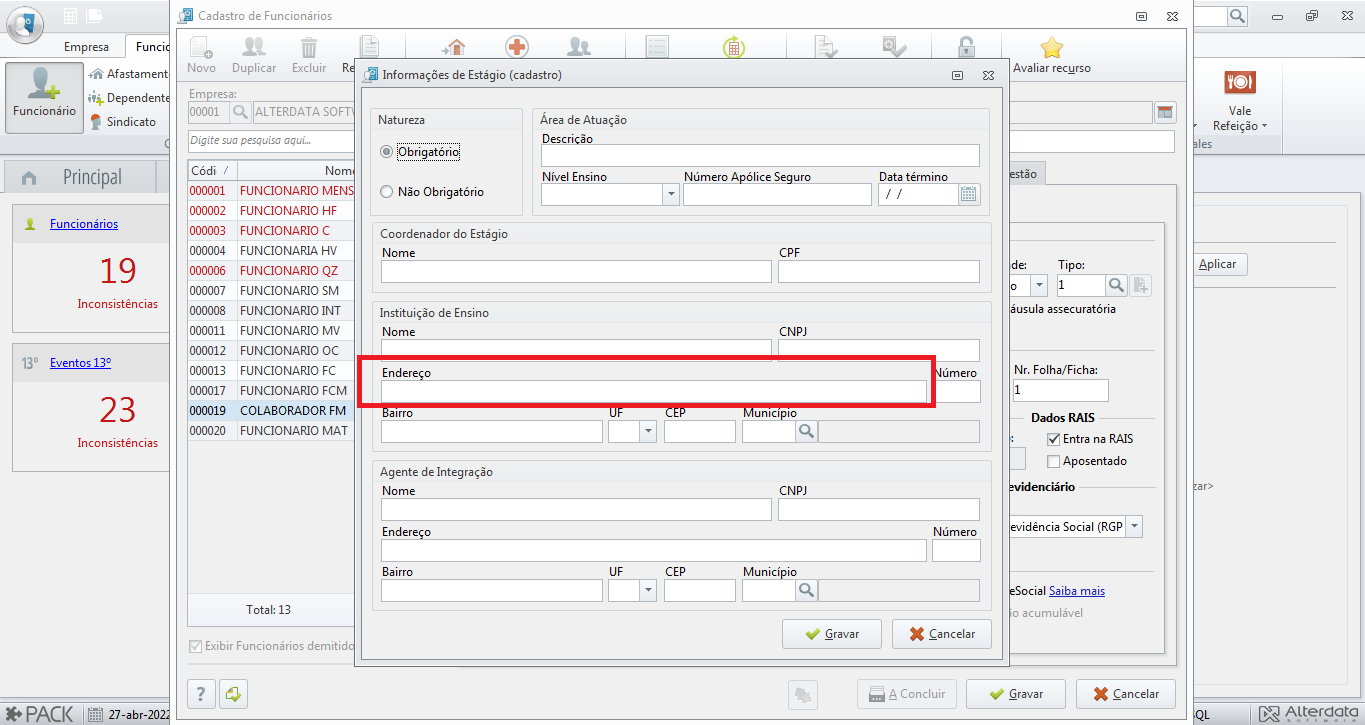Open the dropdown left of Tipo field
This screenshot has width=1365, height=725.
(1039, 285)
